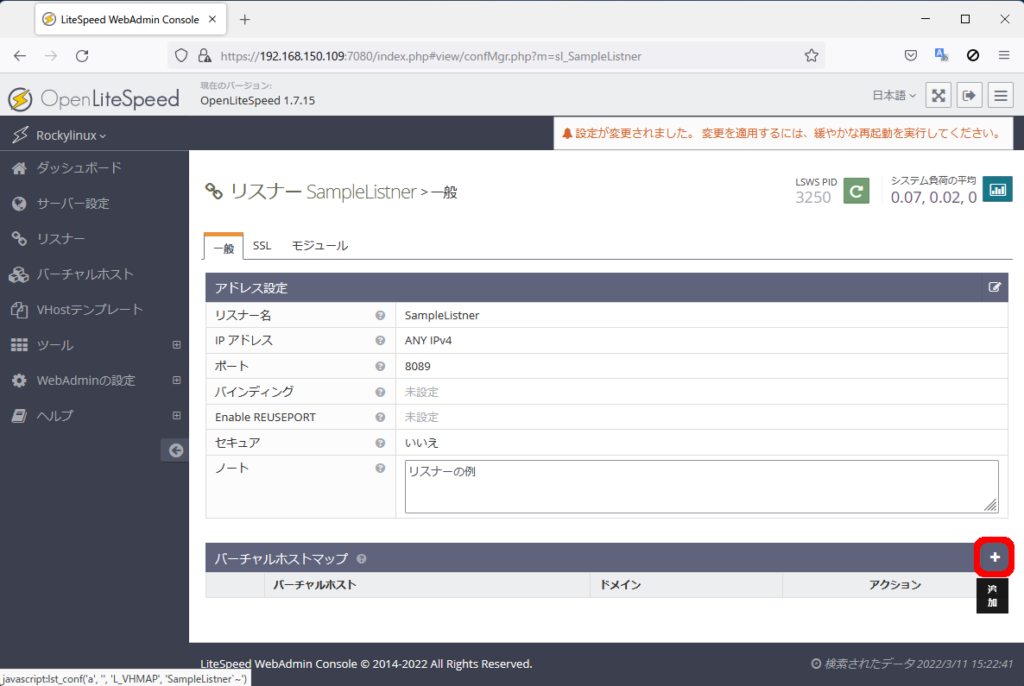Expand the Rockylinux server dropdown
This screenshot has height=686, width=1024.
70,135
